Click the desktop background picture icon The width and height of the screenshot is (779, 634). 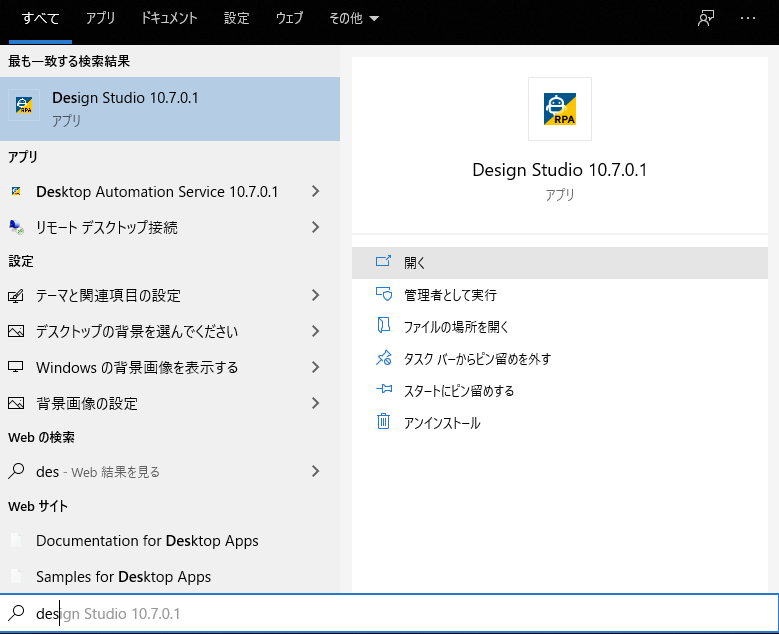point(16,331)
